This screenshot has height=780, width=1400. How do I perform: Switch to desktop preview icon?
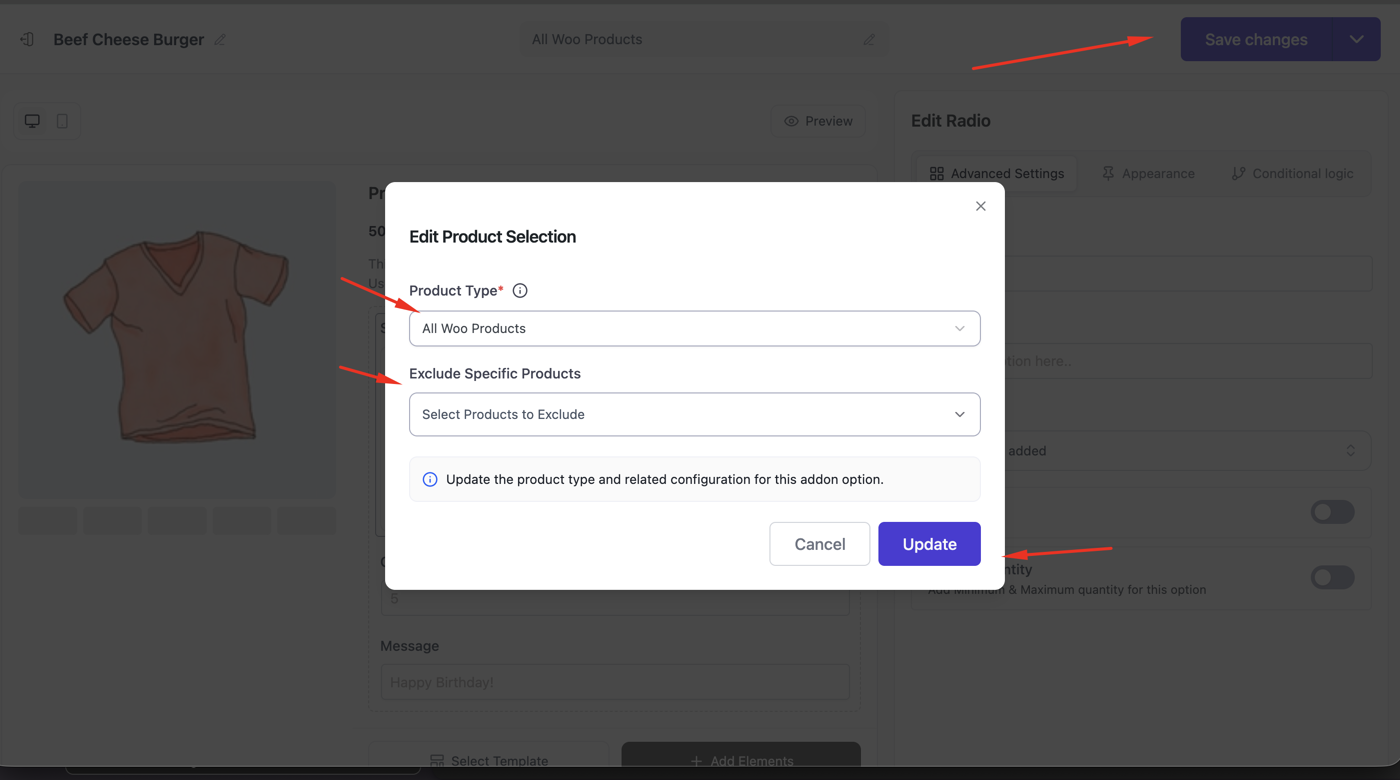[33, 121]
